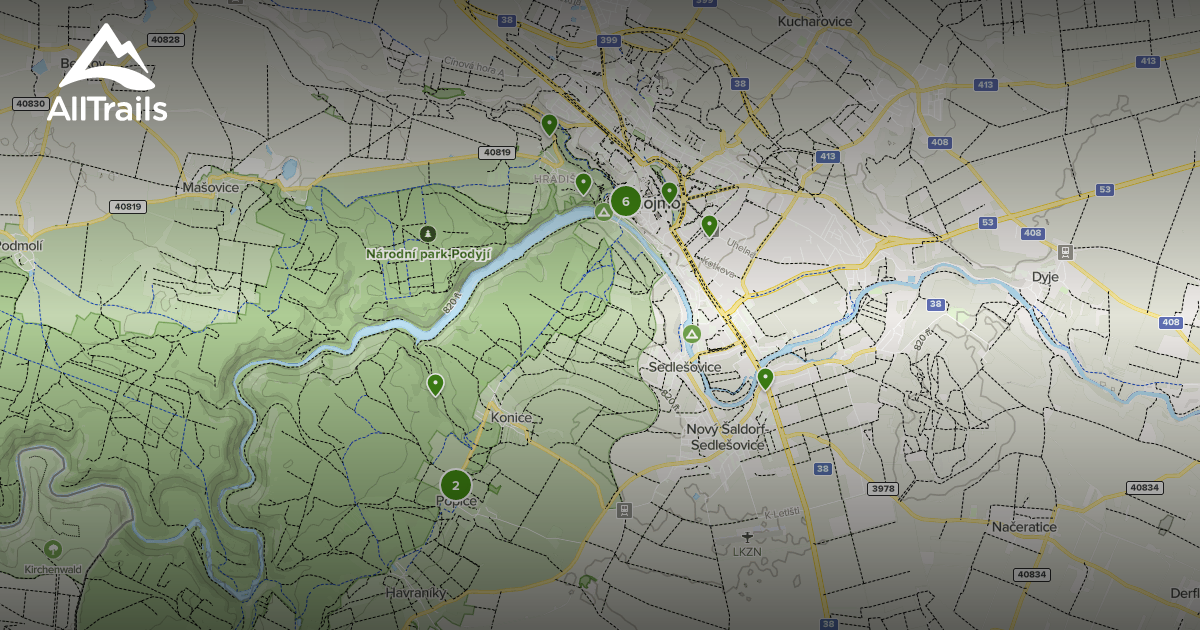Open the cluster marker showing 2 trails near Popice
Image resolution: width=1200 pixels, height=630 pixels.
pyautogui.click(x=456, y=483)
